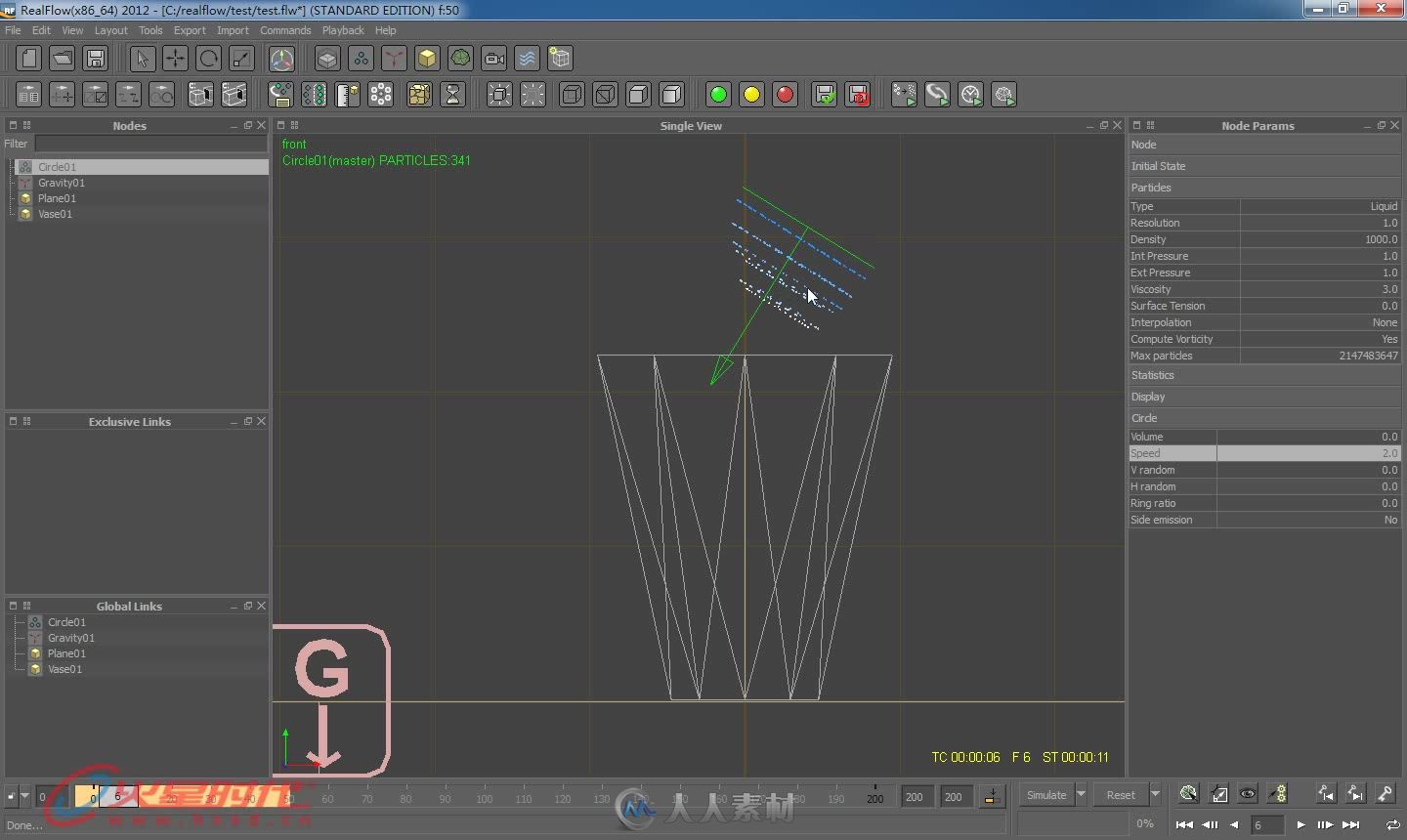Click the floppy icon with red stop mark
1407x840 pixels.
tap(858, 95)
